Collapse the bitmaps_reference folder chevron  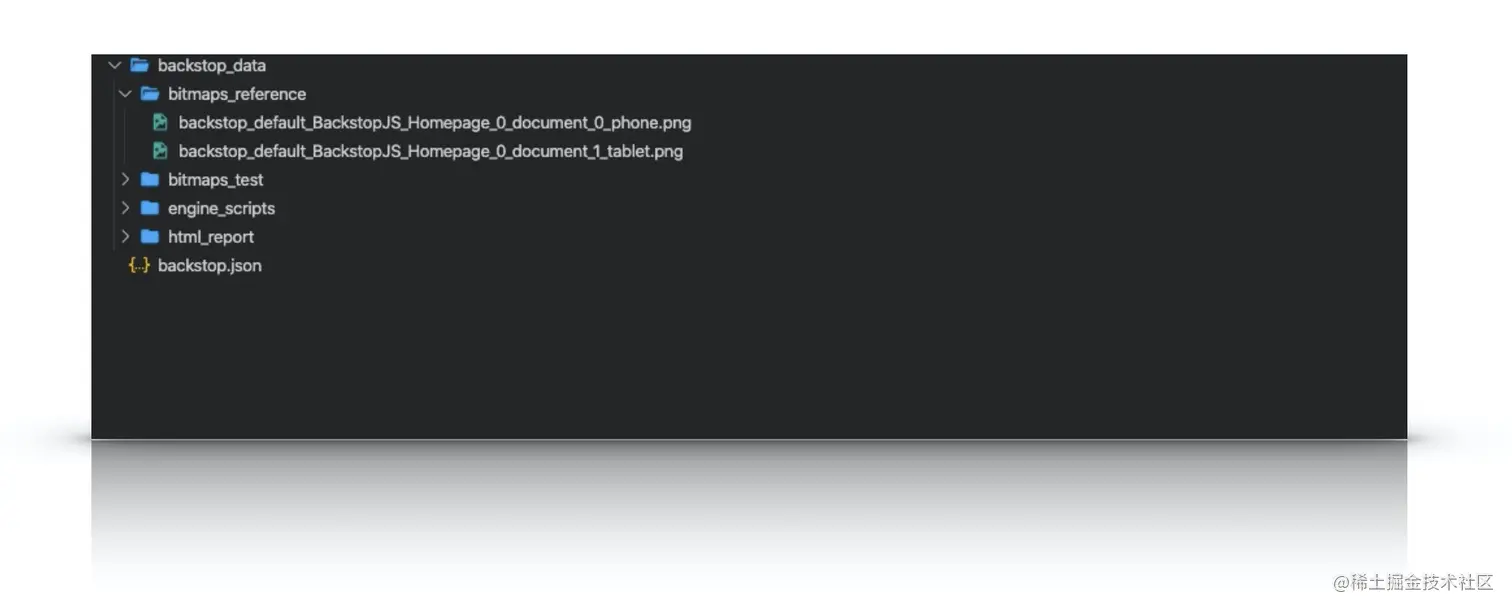click(x=125, y=94)
